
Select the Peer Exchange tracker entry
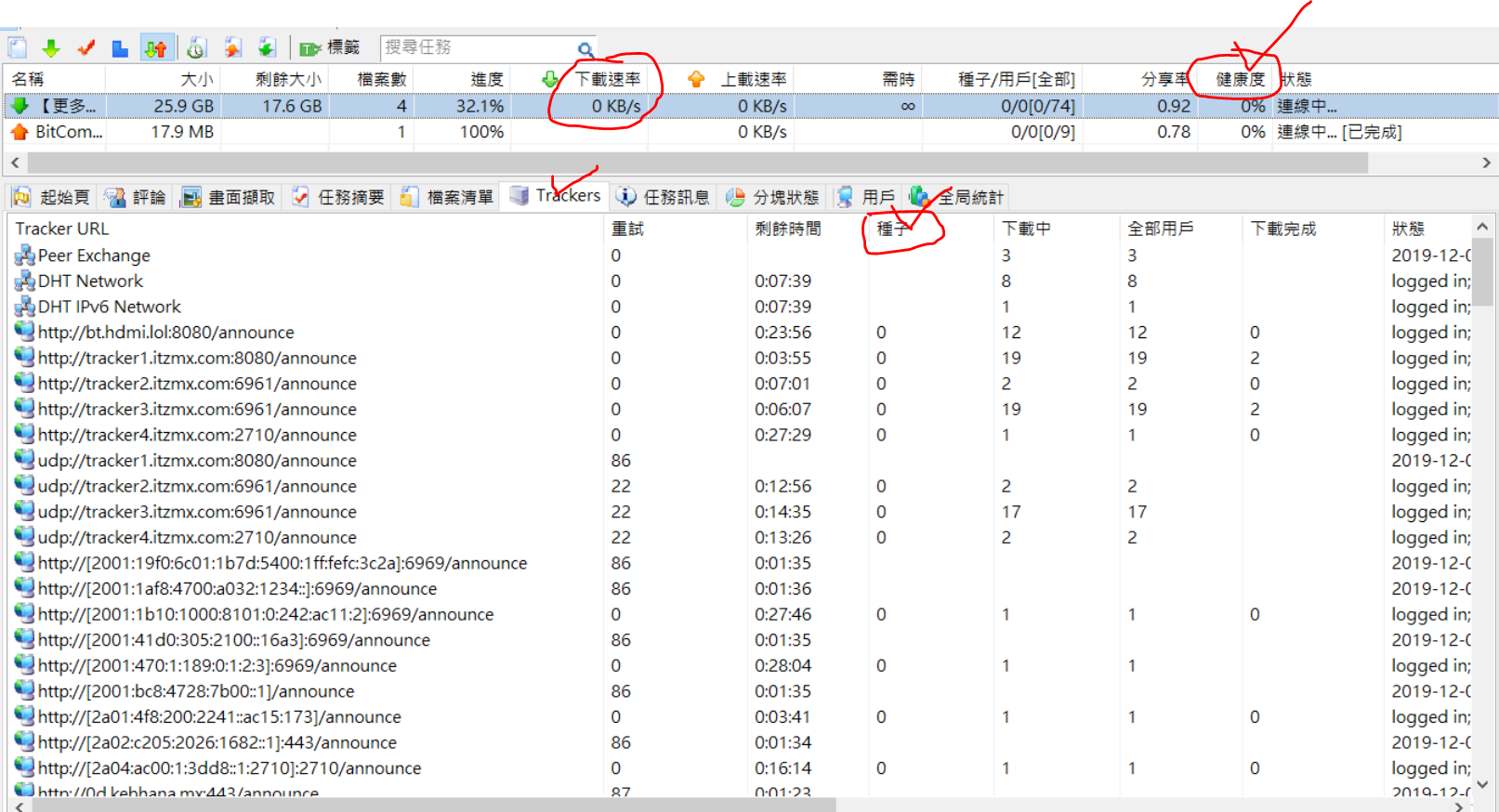93,255
